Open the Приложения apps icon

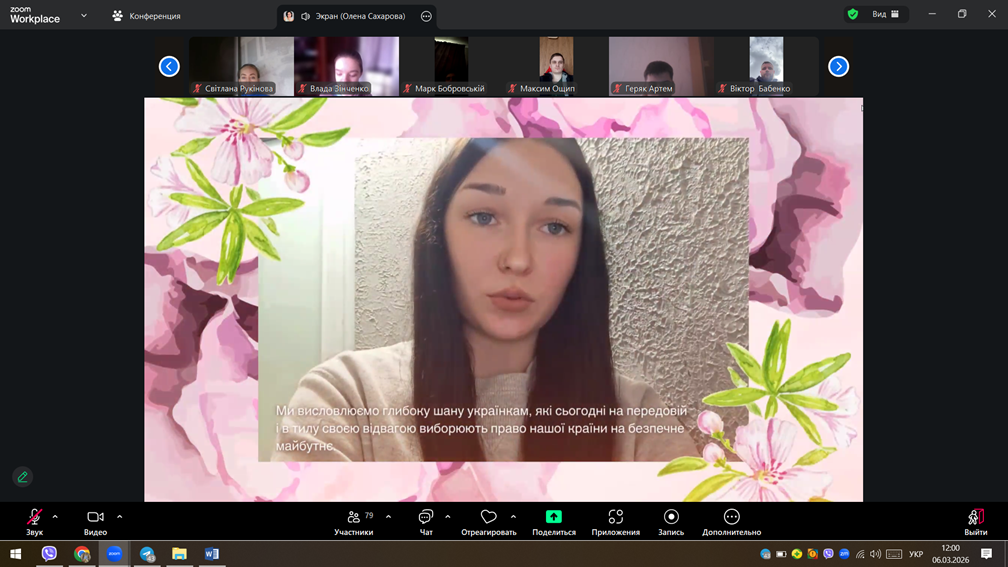(x=615, y=518)
